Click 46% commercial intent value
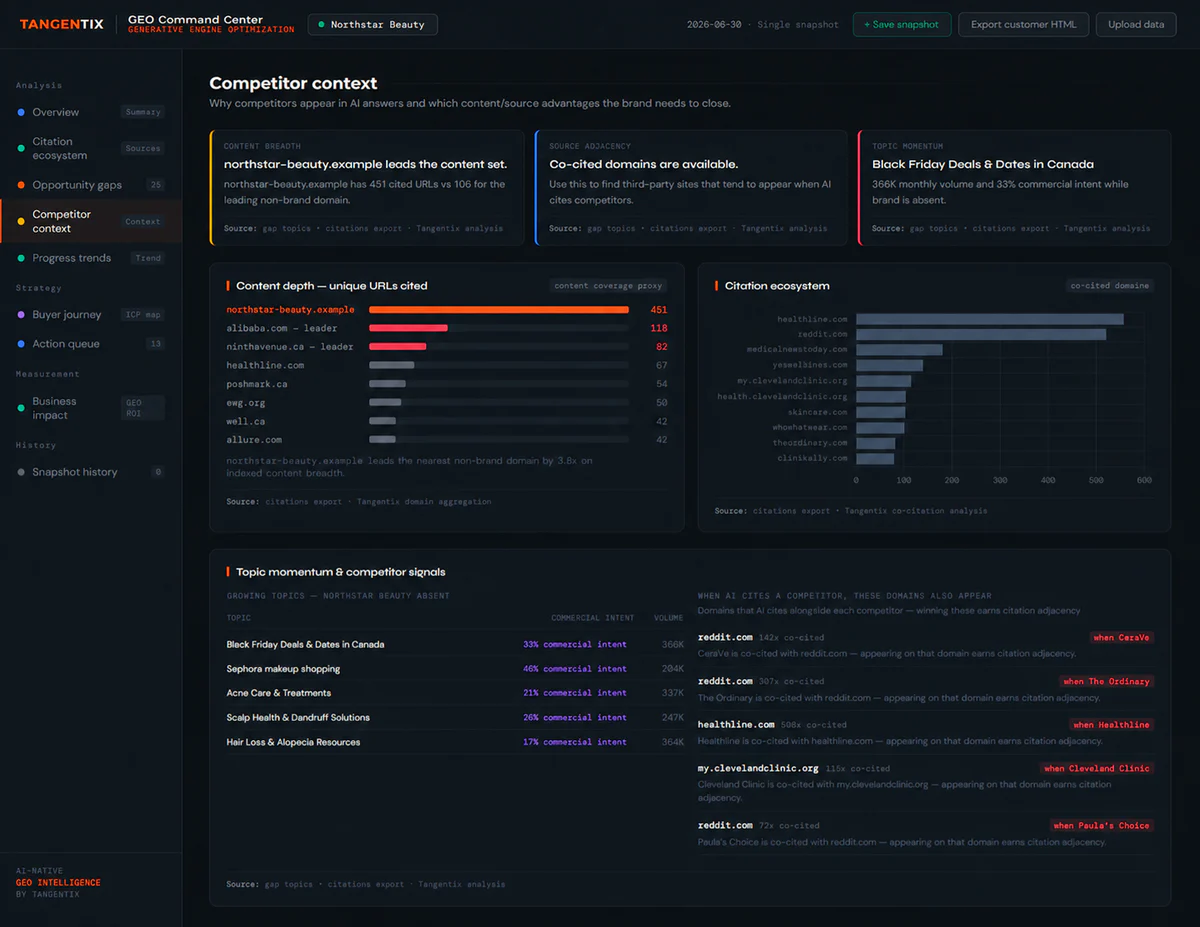The height and width of the screenshot is (927, 1200). click(575, 669)
